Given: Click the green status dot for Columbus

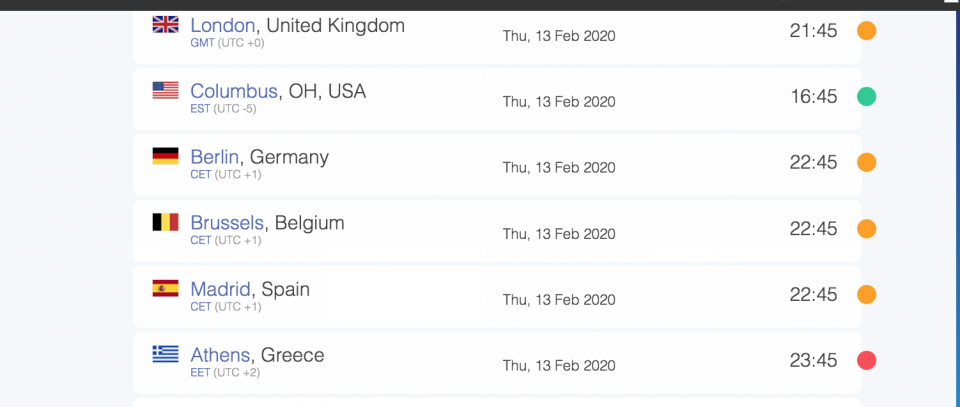Looking at the screenshot, I should (866, 97).
